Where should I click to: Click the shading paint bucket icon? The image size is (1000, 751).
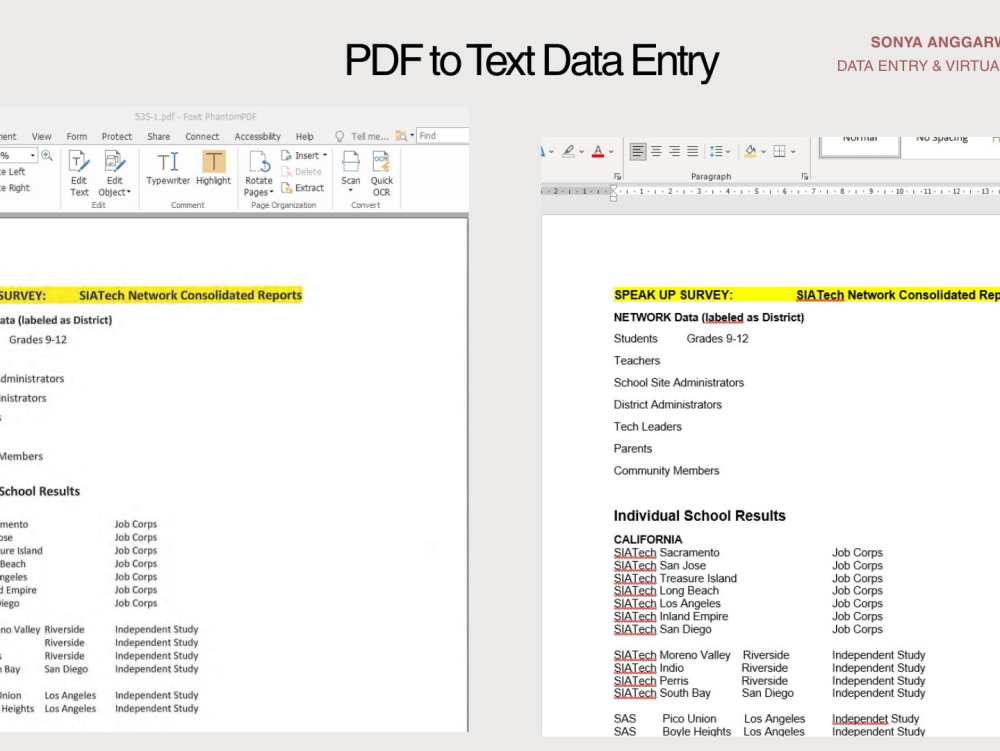(x=751, y=152)
